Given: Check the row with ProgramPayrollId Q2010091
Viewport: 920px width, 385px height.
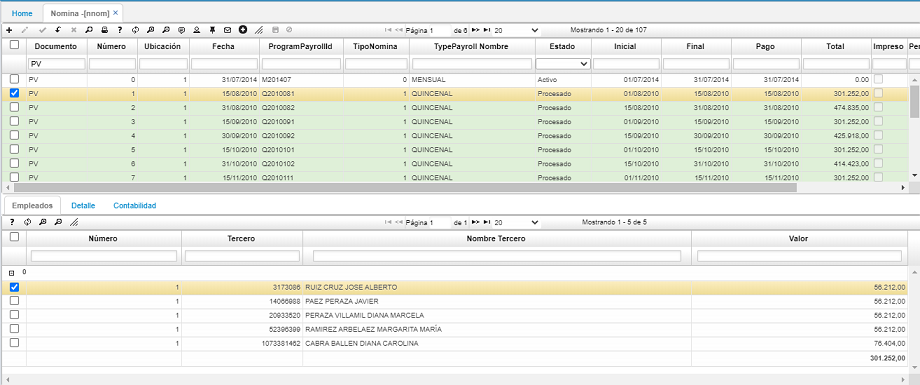Looking at the screenshot, I should [x=14, y=121].
